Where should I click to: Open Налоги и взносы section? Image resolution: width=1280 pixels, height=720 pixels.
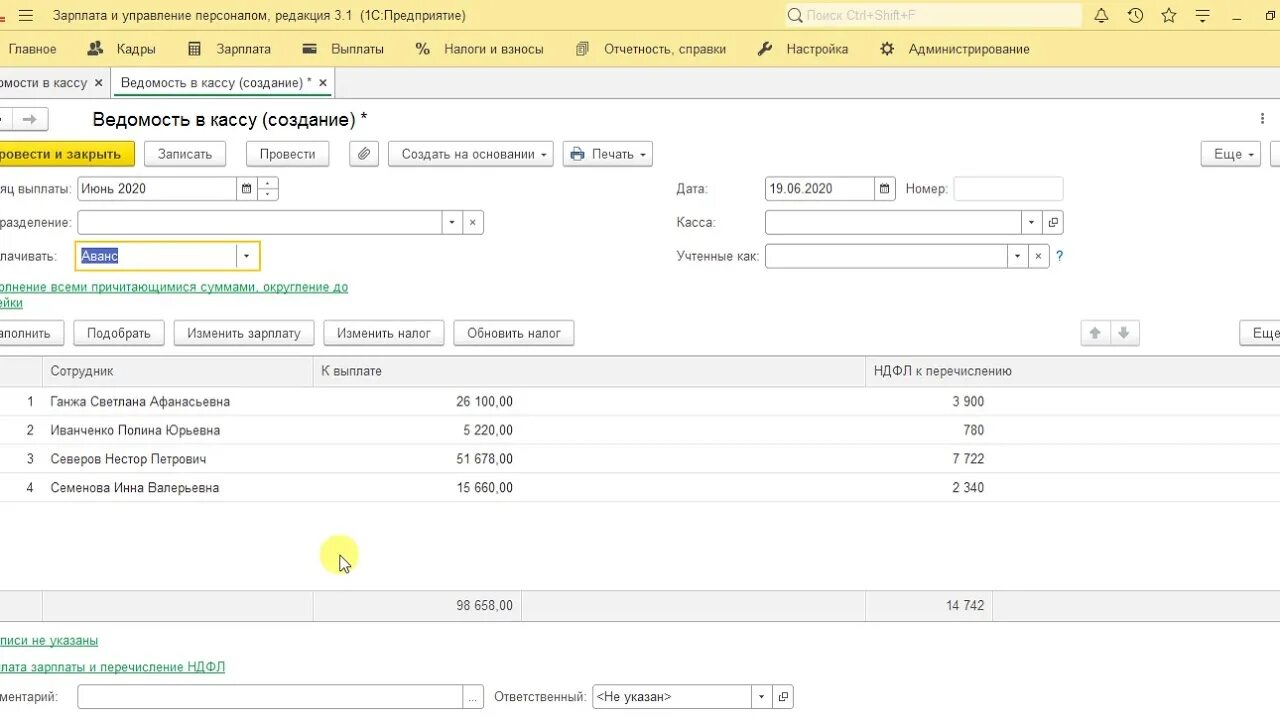(479, 49)
